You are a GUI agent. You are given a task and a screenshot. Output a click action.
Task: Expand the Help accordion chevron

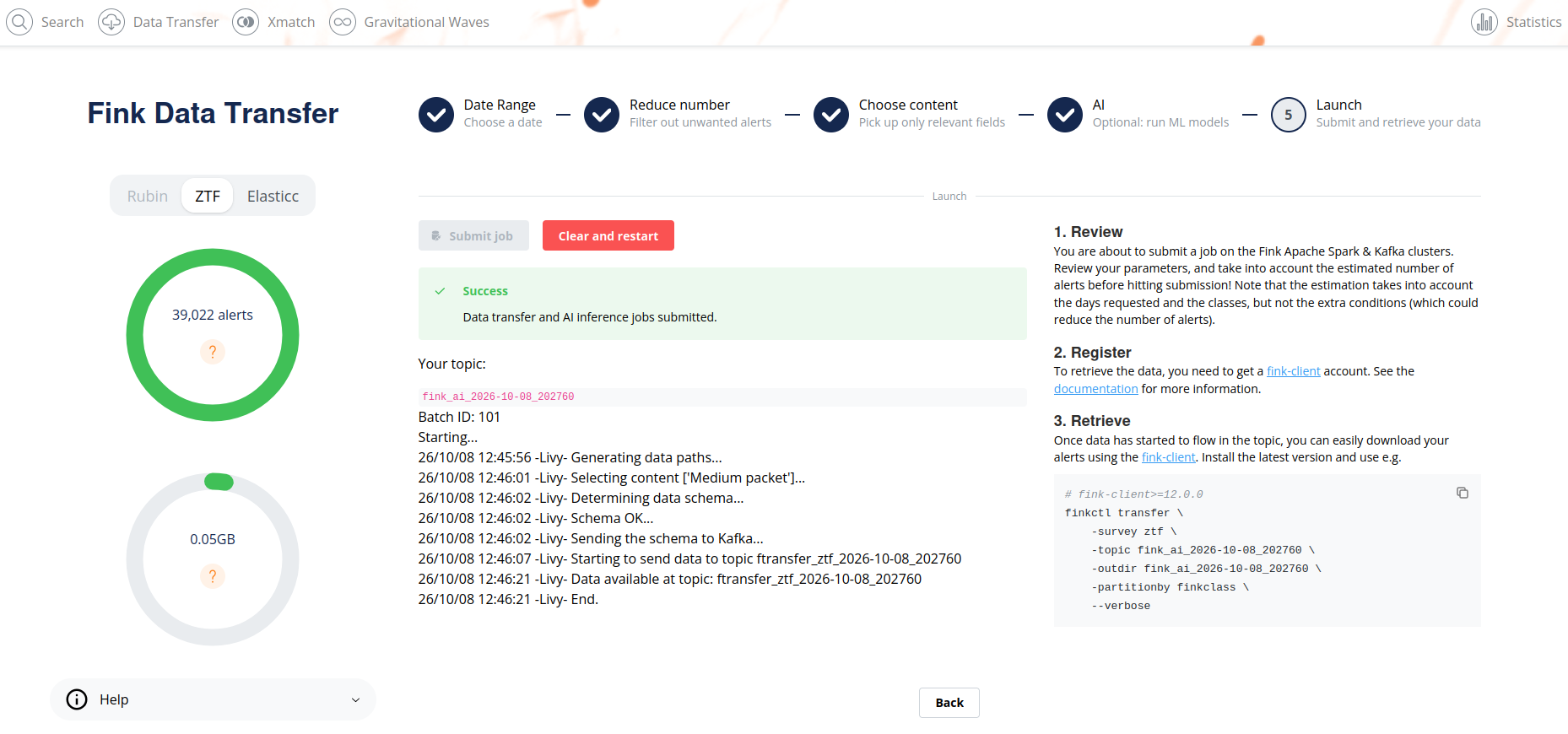355,699
